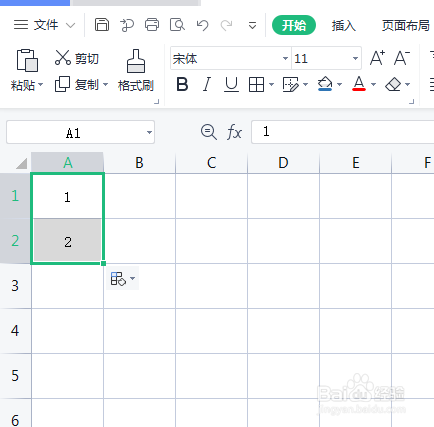Screen dimensions: 434x427
Task: Click cell A1 containing 1
Action: pyautogui.click(x=67, y=196)
